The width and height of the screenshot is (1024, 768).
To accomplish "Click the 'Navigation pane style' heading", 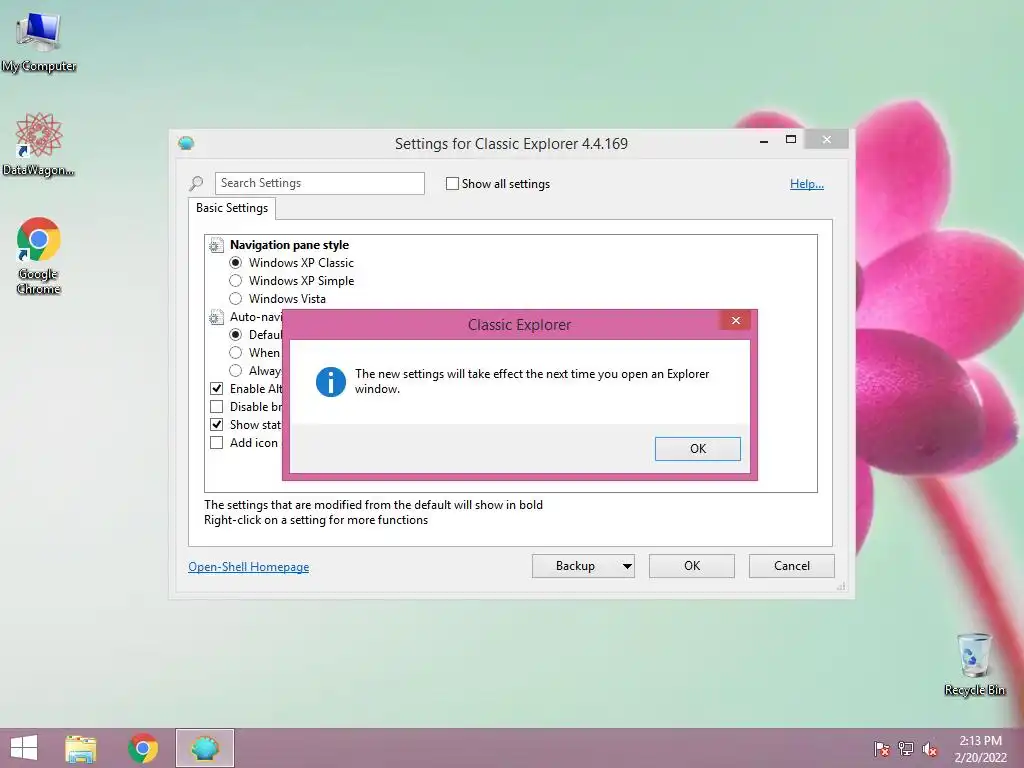I will coord(289,245).
